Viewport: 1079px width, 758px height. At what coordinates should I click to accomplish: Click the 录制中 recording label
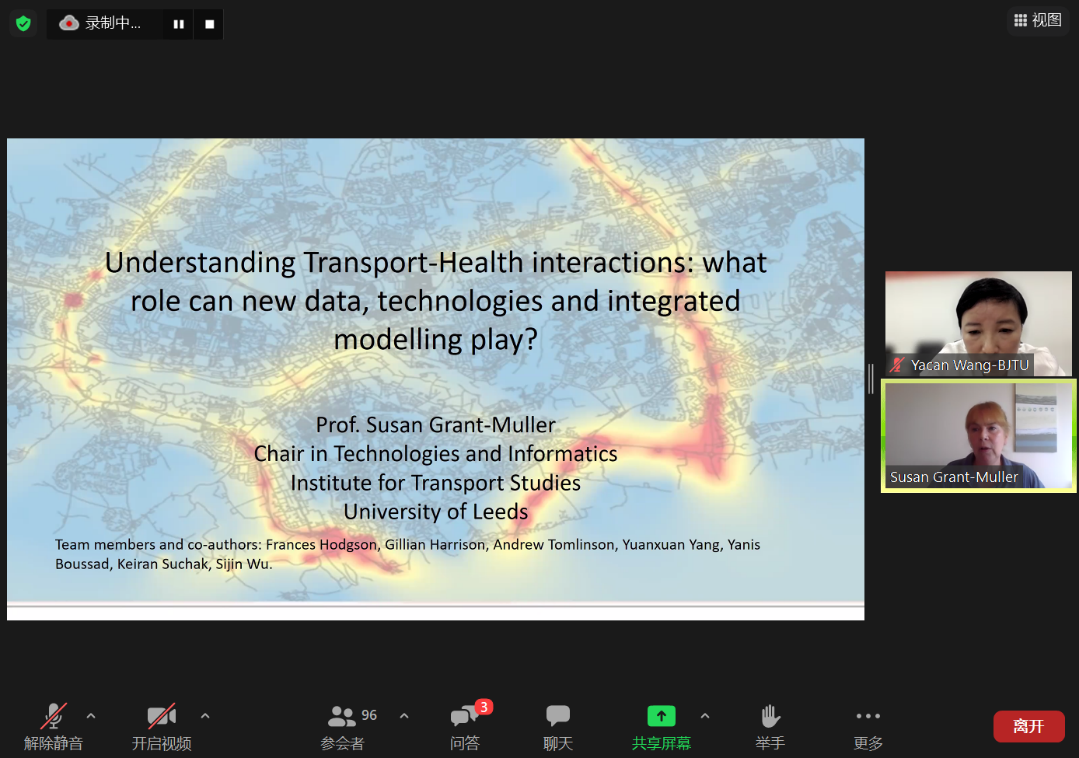click(x=113, y=23)
